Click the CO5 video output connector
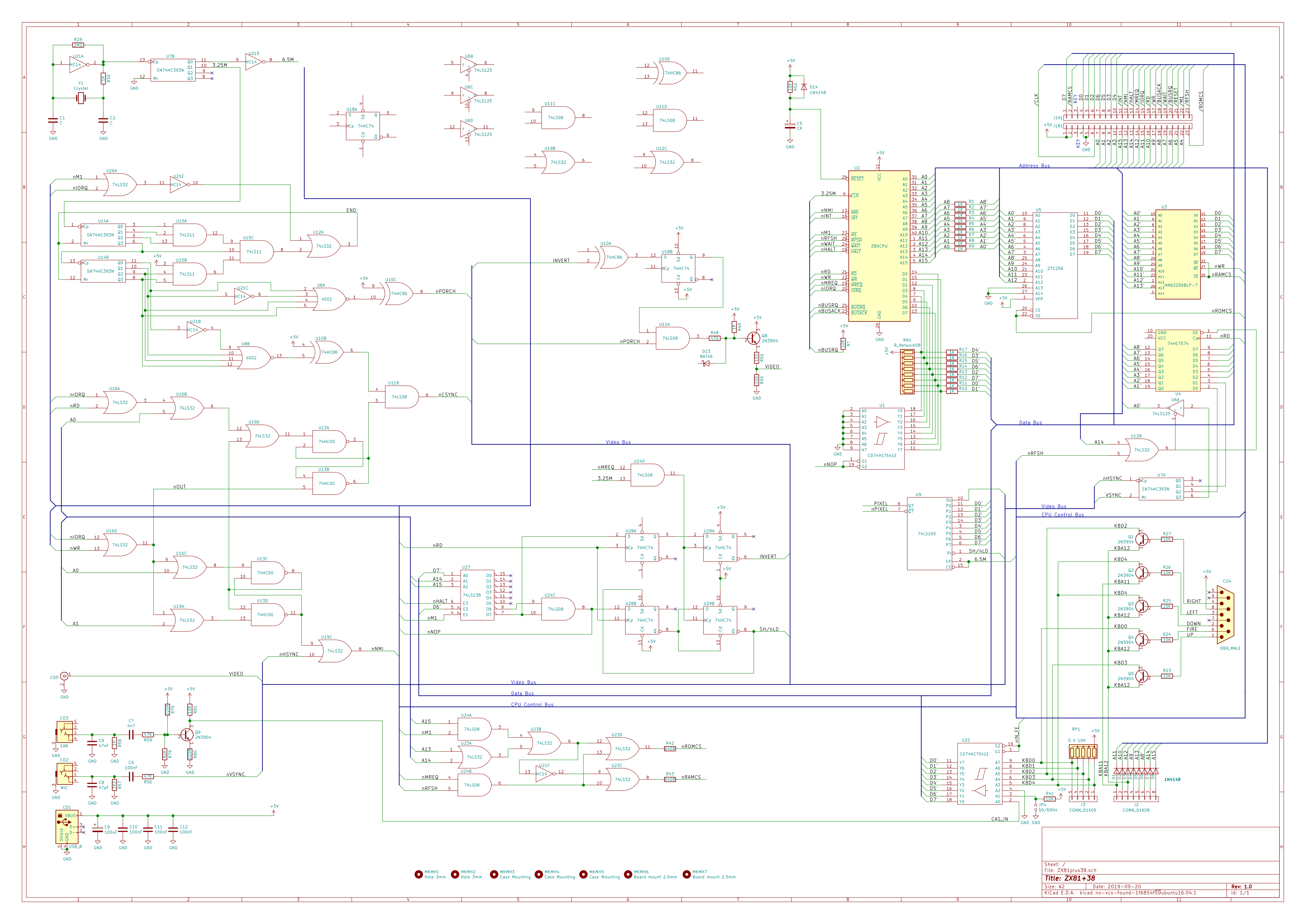 click(x=65, y=676)
